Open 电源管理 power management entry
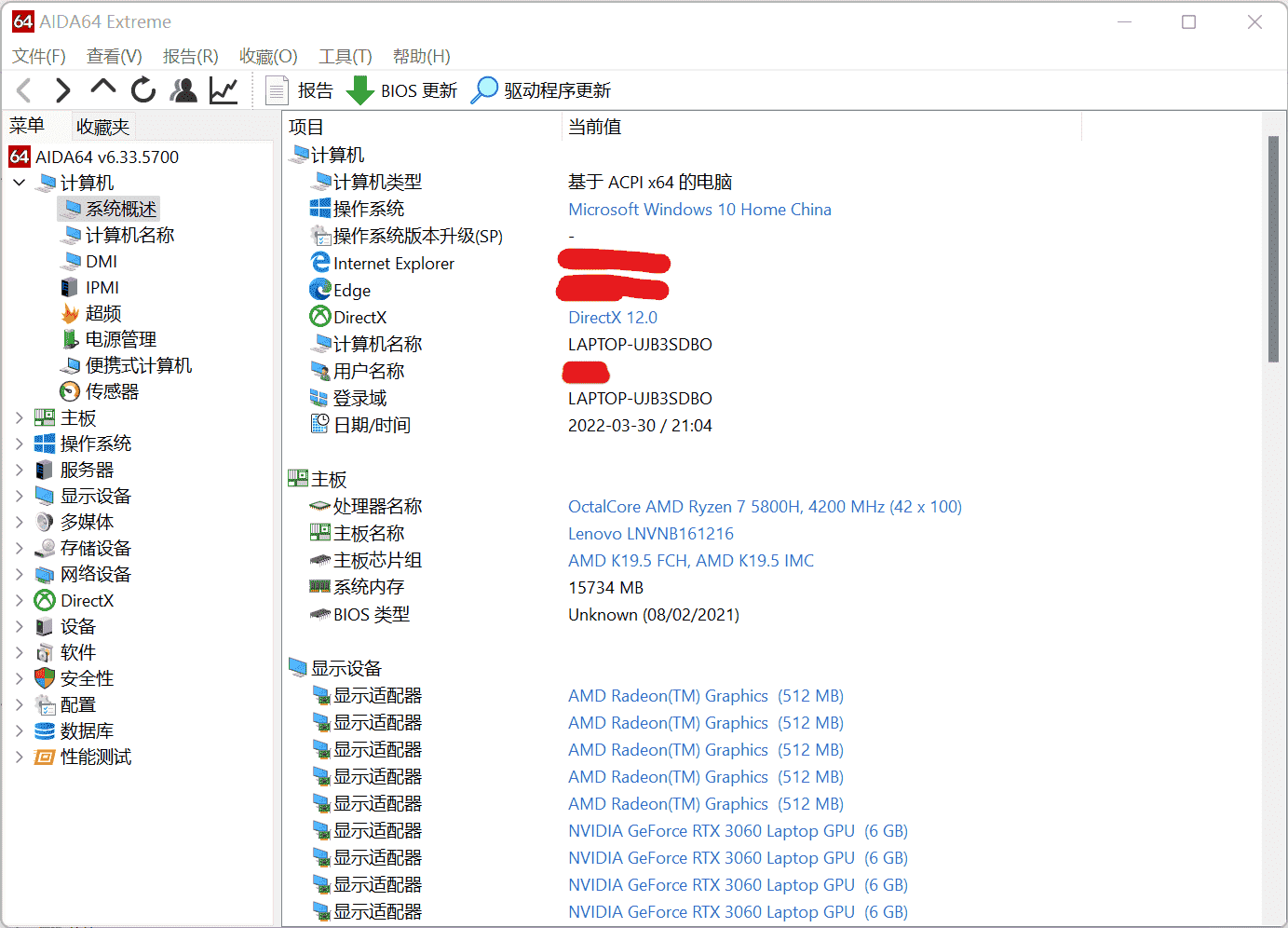This screenshot has height=928, width=1288. [121, 340]
